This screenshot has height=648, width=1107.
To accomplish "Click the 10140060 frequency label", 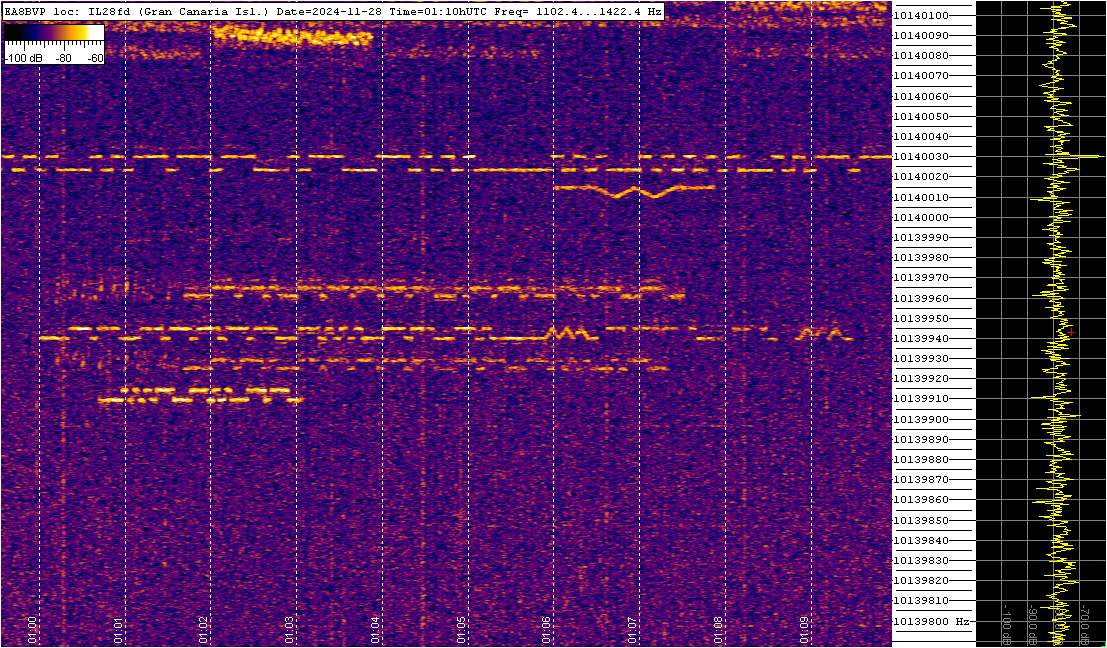I will pos(921,97).
